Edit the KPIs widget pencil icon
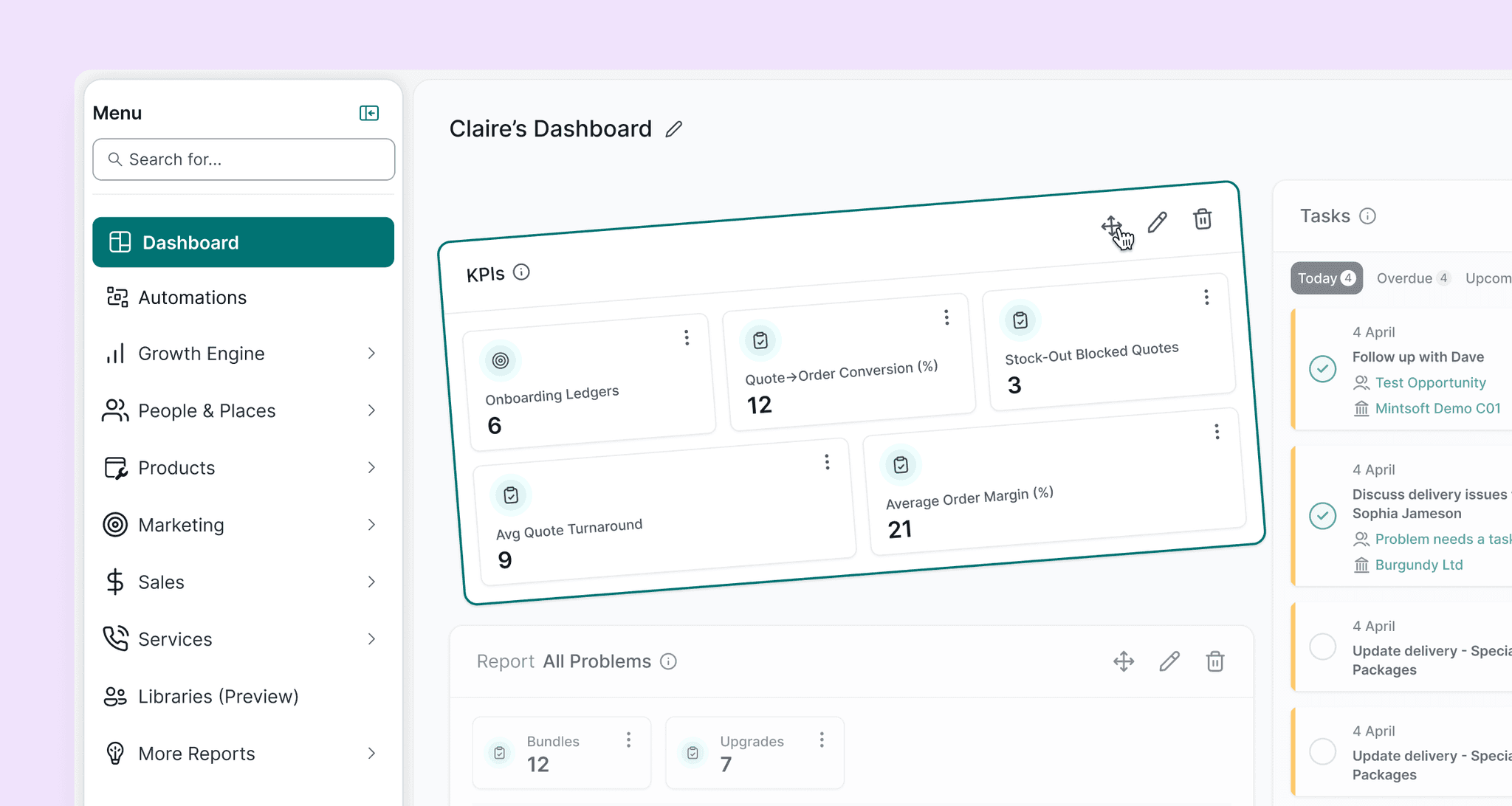 click(1158, 222)
